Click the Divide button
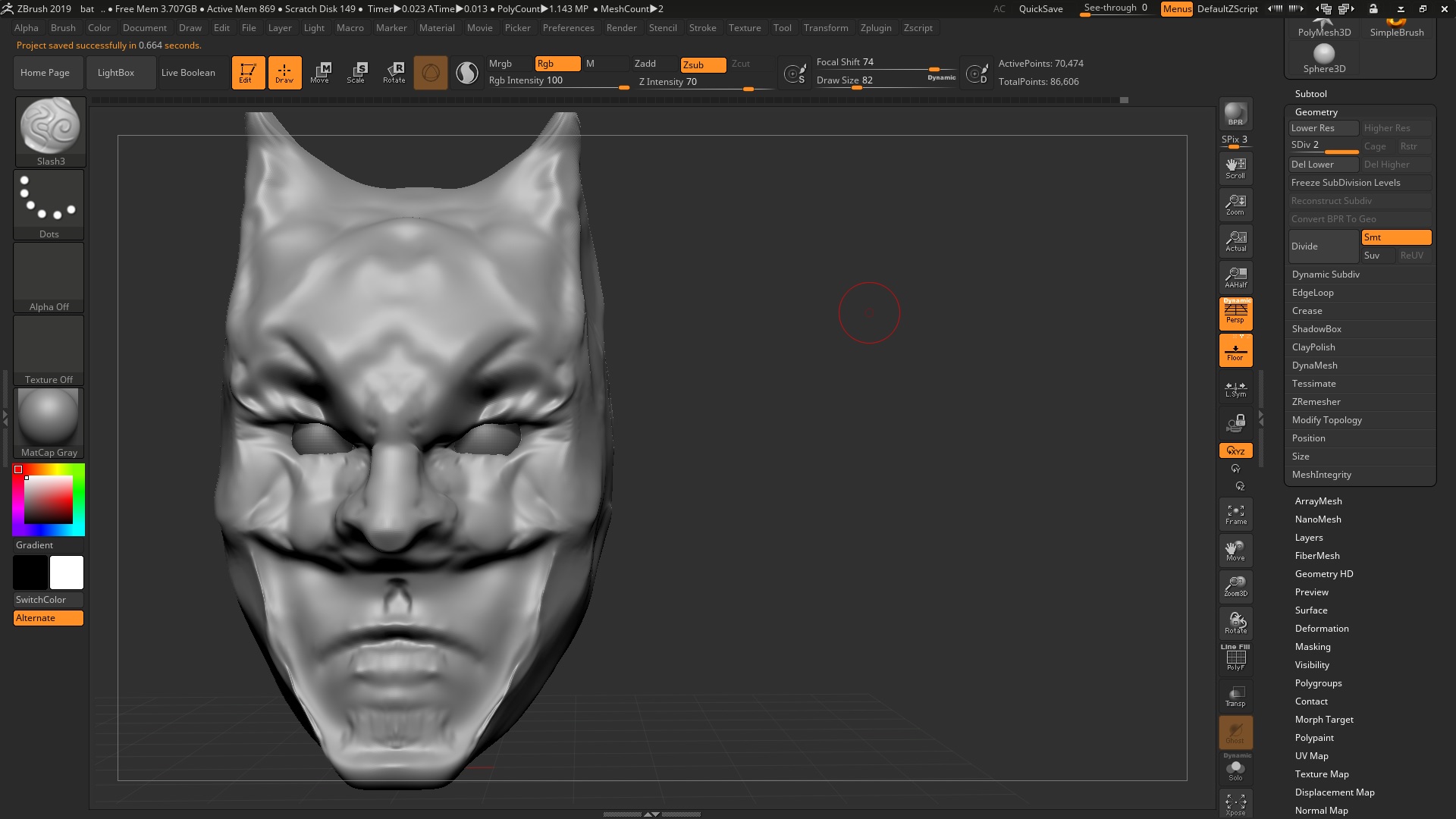The width and height of the screenshot is (1456, 819). (1323, 246)
